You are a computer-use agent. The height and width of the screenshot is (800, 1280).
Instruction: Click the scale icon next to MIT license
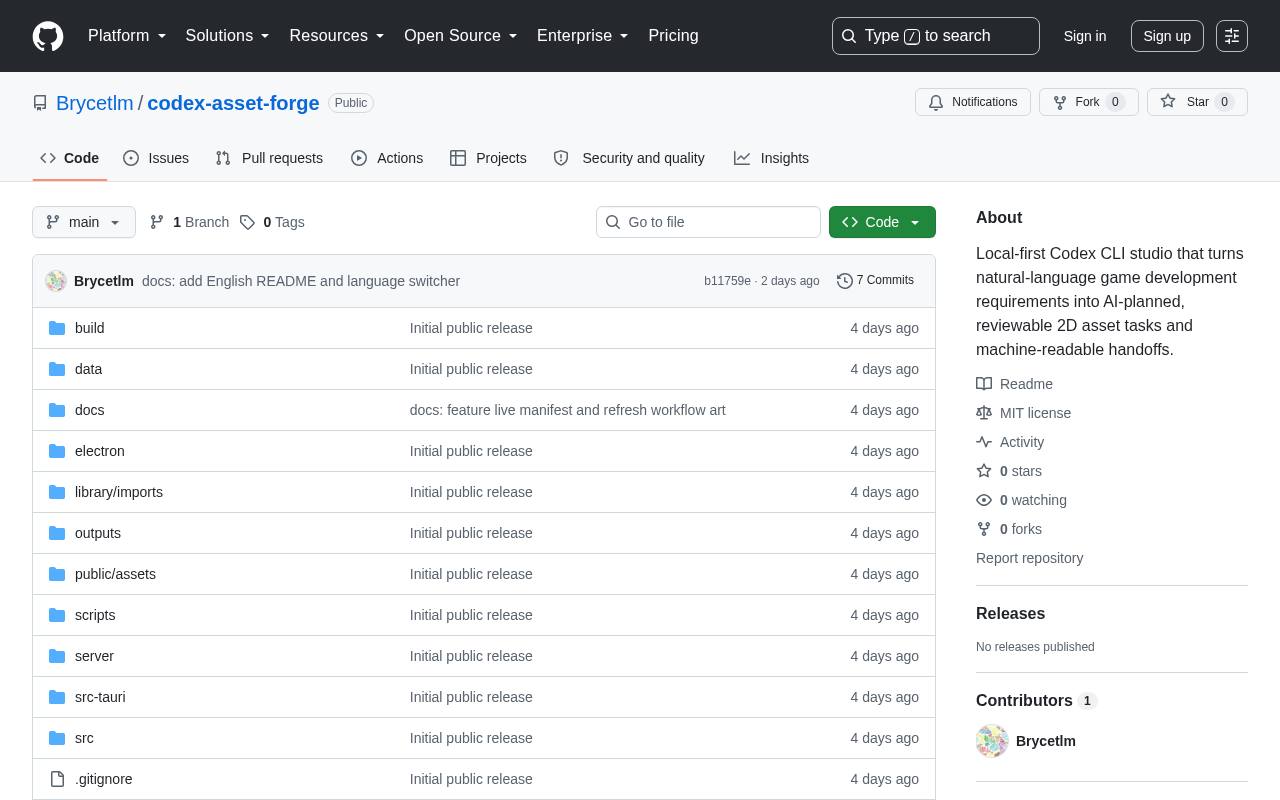(984, 413)
